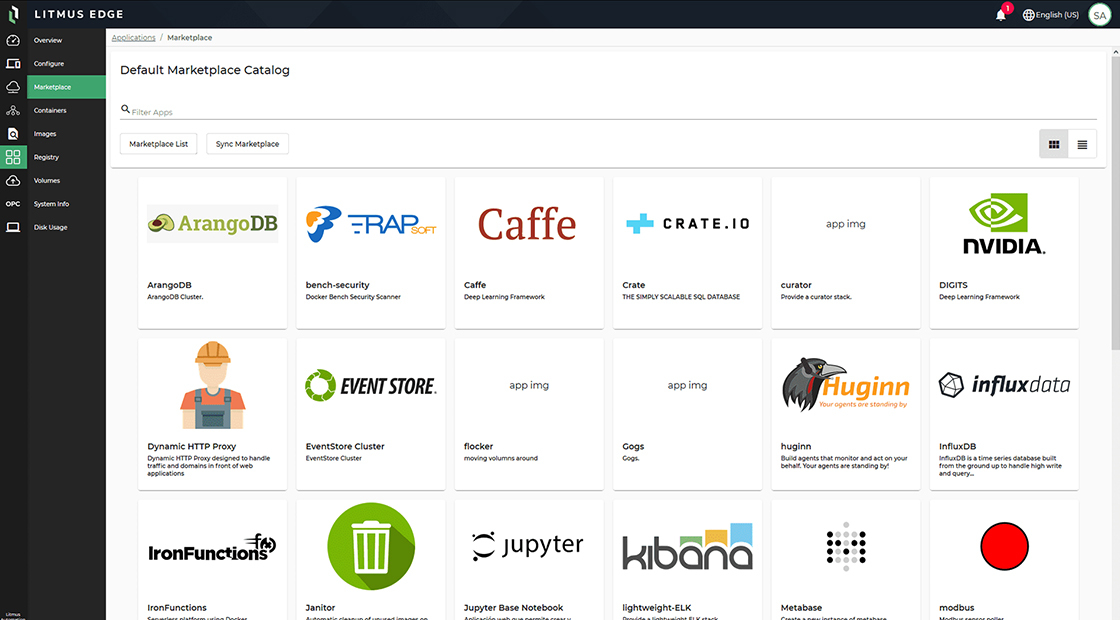The width and height of the screenshot is (1120, 620).
Task: Click the magnifier icon beside Filter Apps
Action: point(125,109)
